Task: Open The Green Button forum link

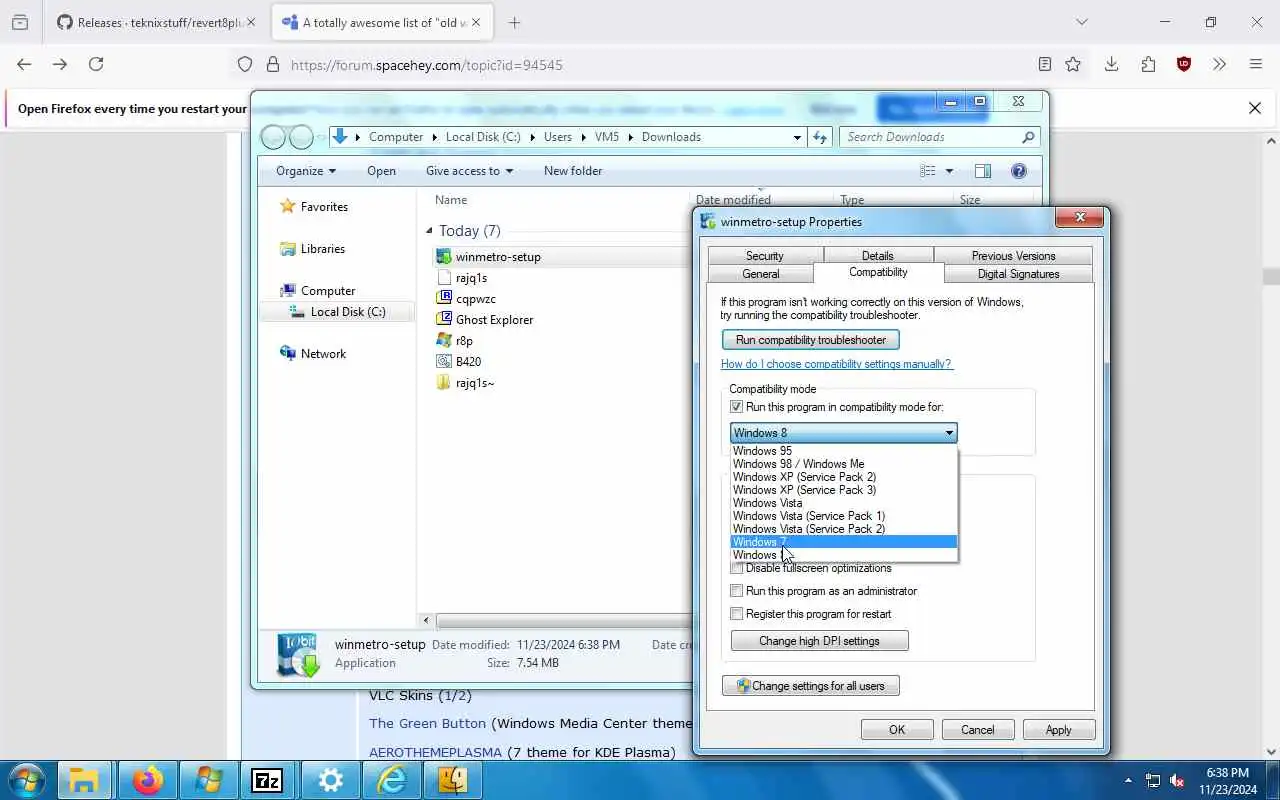Action: (427, 723)
